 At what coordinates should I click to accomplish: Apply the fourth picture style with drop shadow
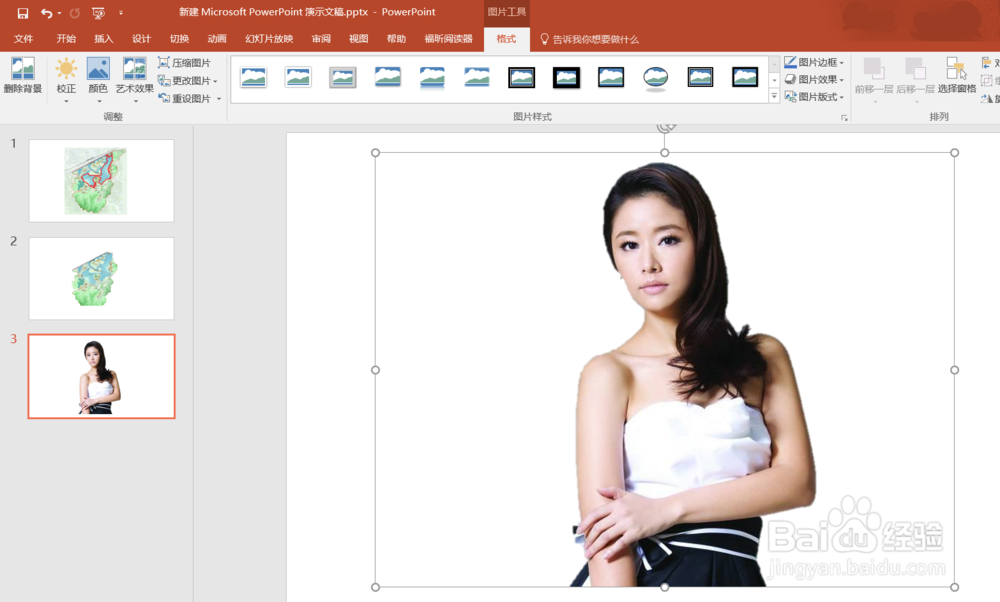388,78
